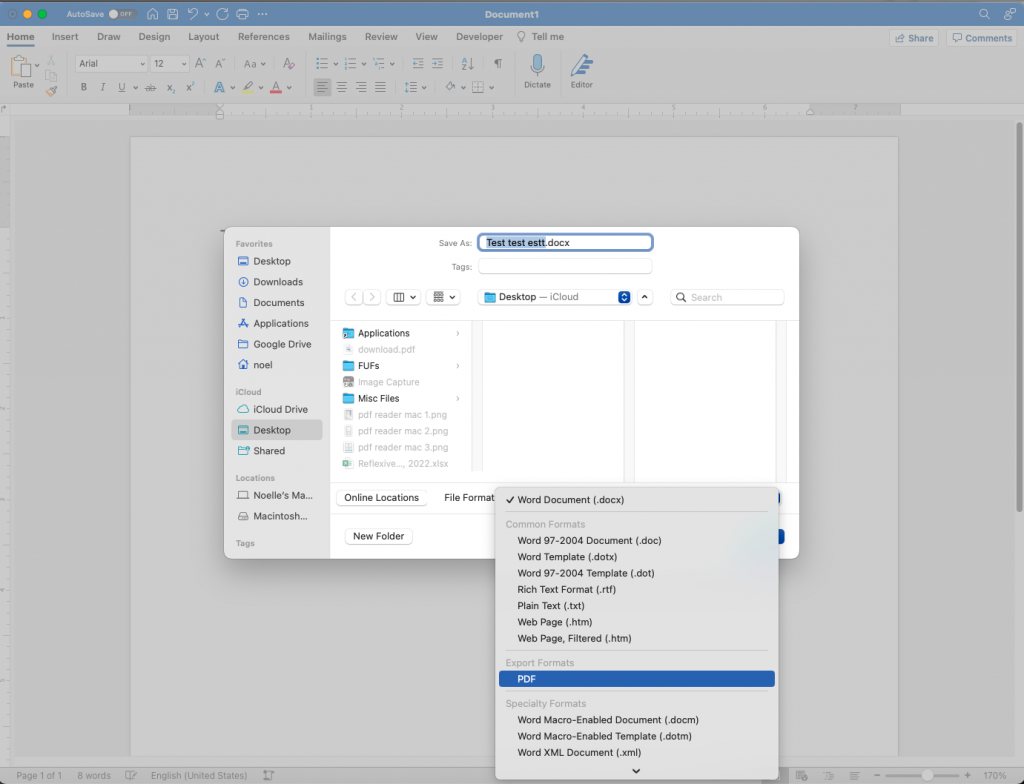
Task: Click the Format Painter brush icon
Action: coord(52,92)
